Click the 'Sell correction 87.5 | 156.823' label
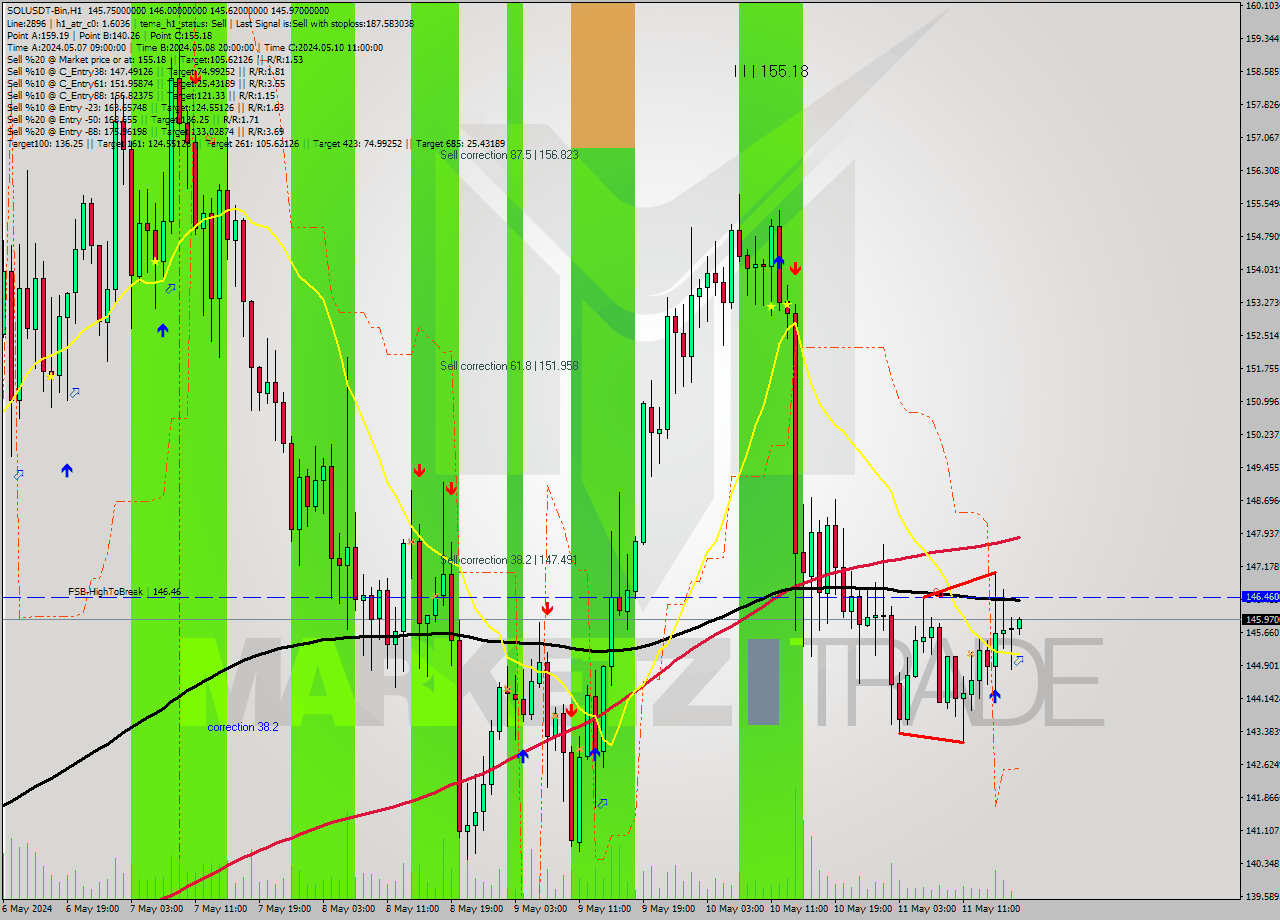Image resolution: width=1280 pixels, height=920 pixels. pyautogui.click(x=510, y=155)
